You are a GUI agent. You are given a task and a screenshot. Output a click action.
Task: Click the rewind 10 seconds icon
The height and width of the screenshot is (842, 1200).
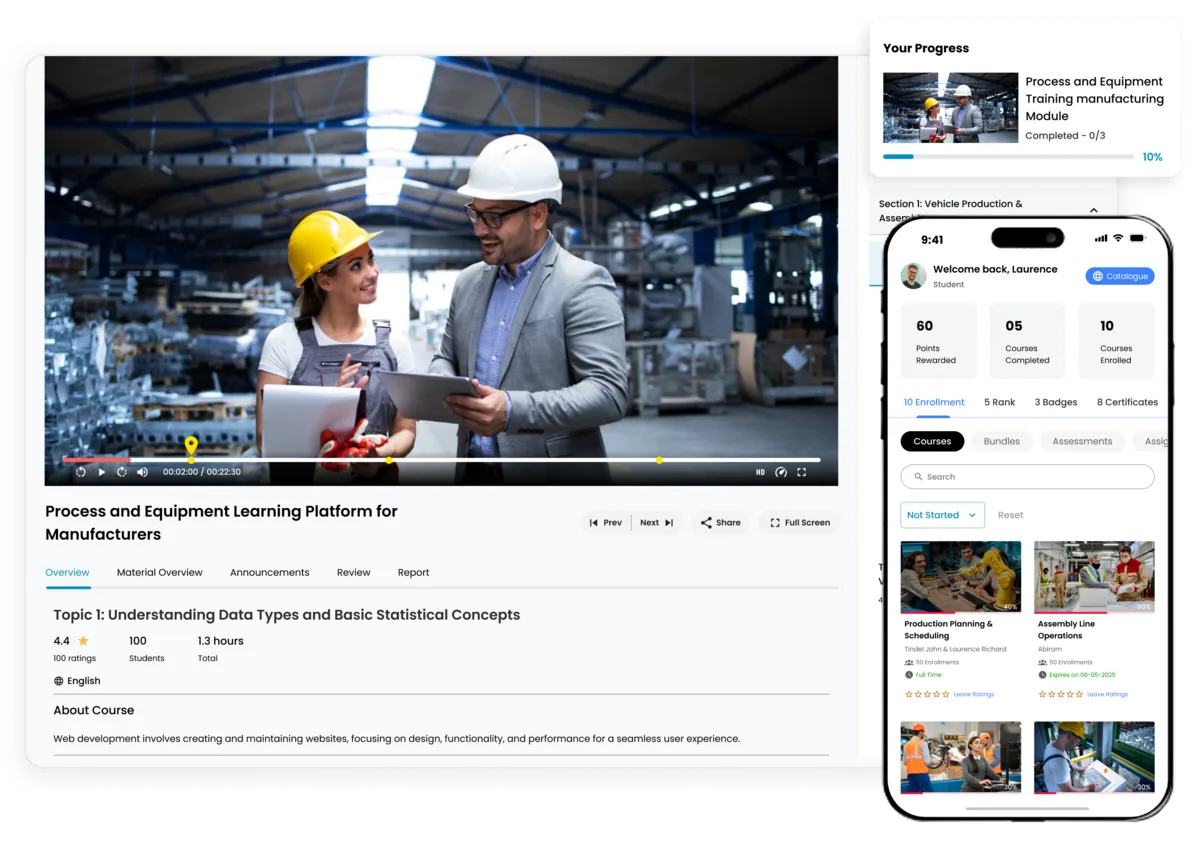tap(80, 471)
